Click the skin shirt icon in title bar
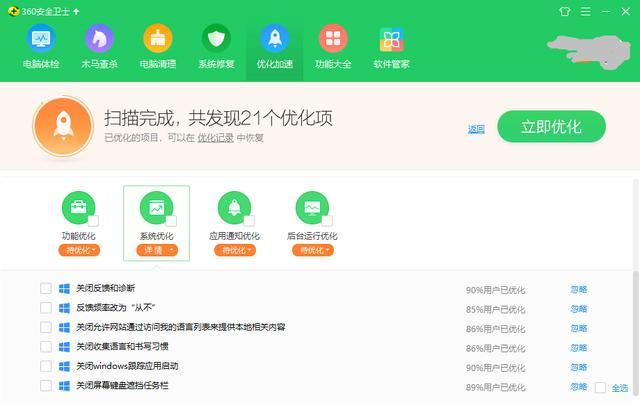The height and width of the screenshot is (403, 640). (565, 11)
